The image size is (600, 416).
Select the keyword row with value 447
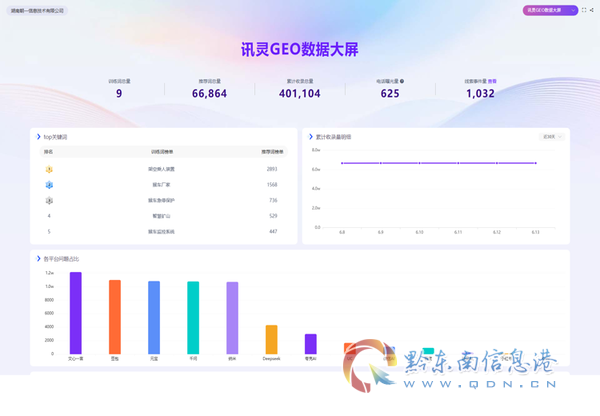(164, 232)
